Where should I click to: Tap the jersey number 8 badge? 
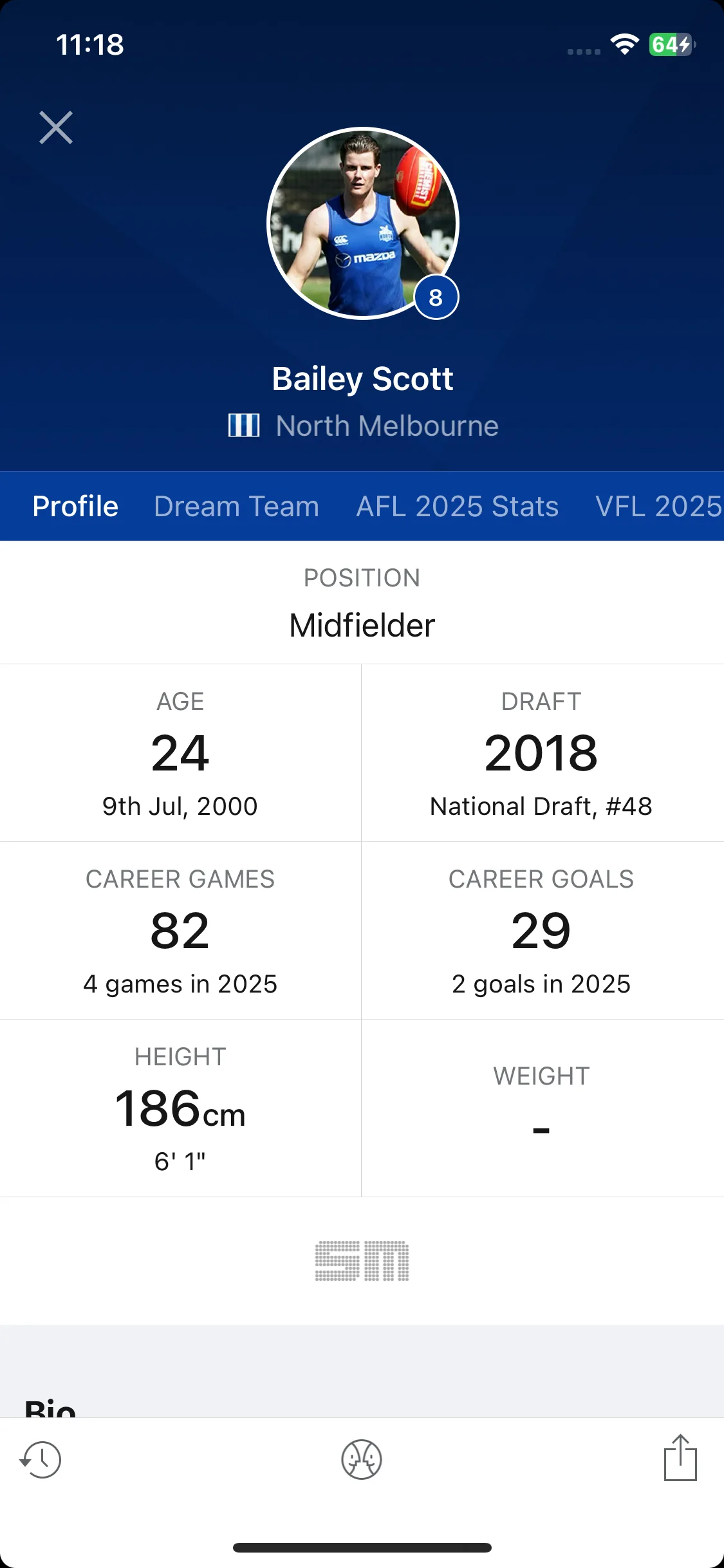(x=436, y=297)
